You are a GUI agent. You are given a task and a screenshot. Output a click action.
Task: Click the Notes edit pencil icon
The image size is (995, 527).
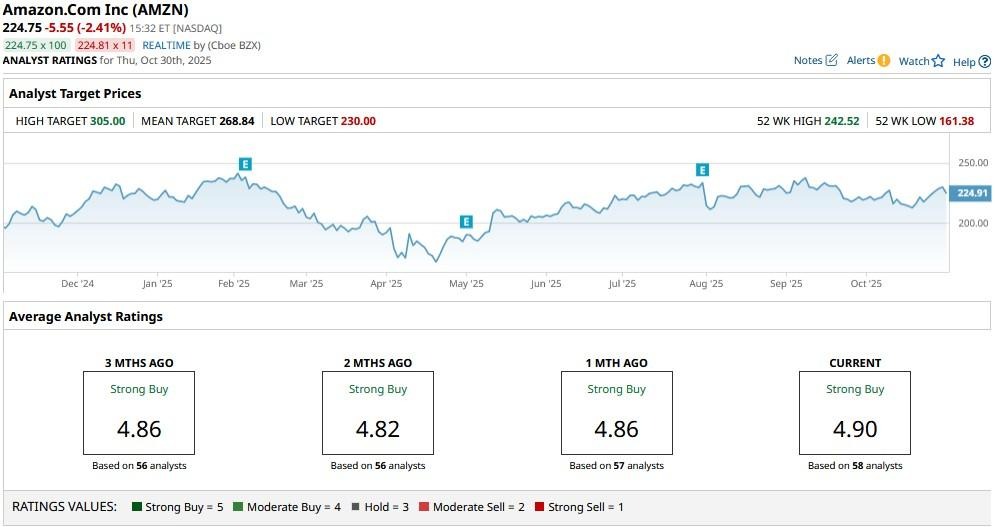tap(831, 61)
